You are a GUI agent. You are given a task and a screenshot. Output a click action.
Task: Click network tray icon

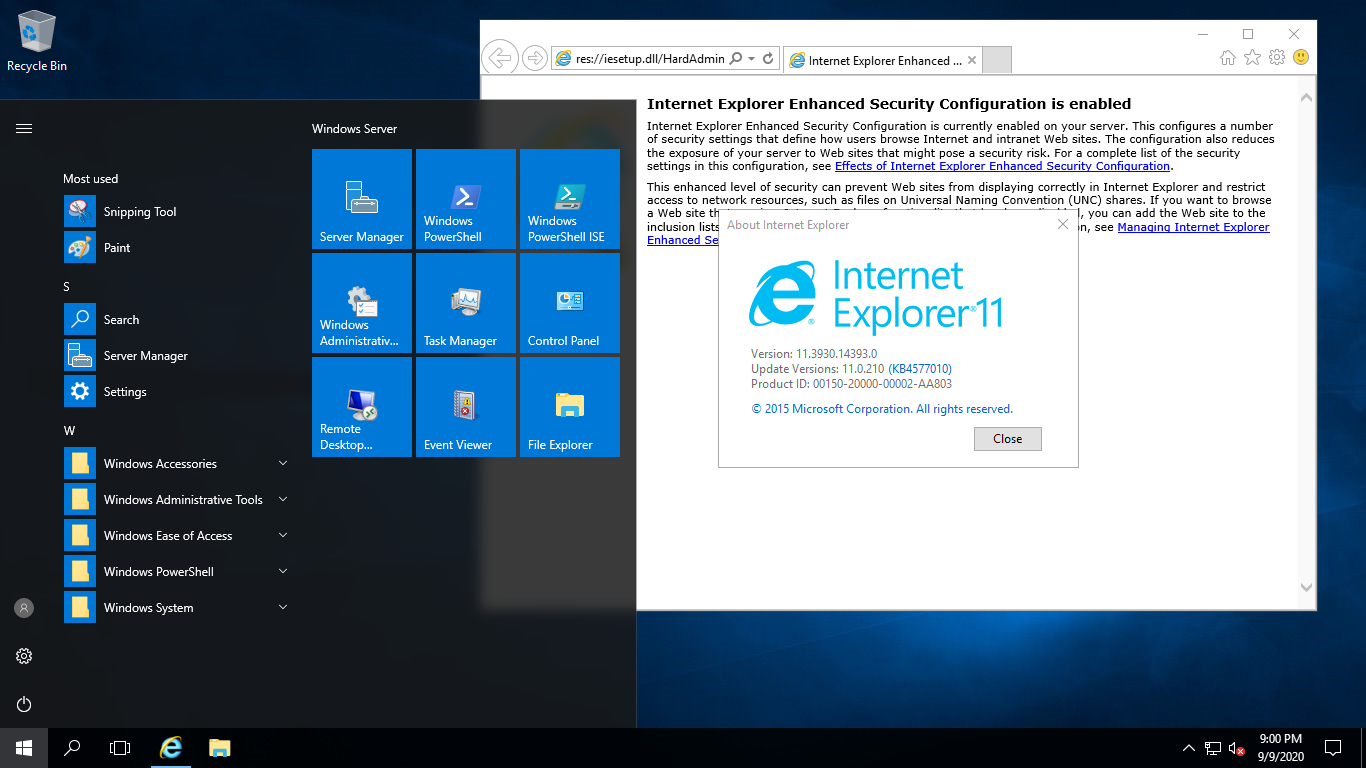tap(1213, 748)
